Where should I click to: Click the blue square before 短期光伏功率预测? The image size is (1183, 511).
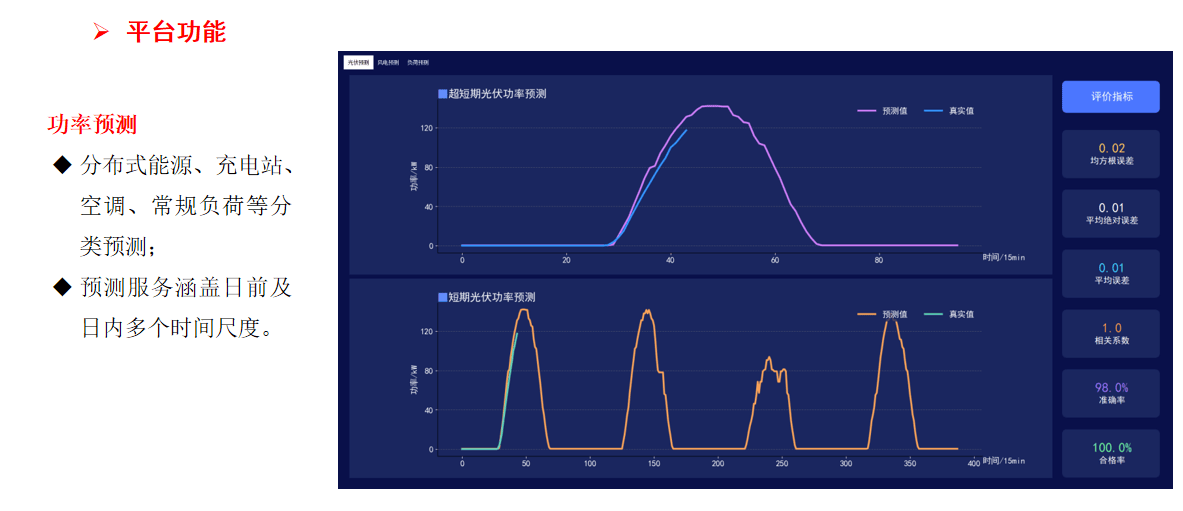coord(442,297)
